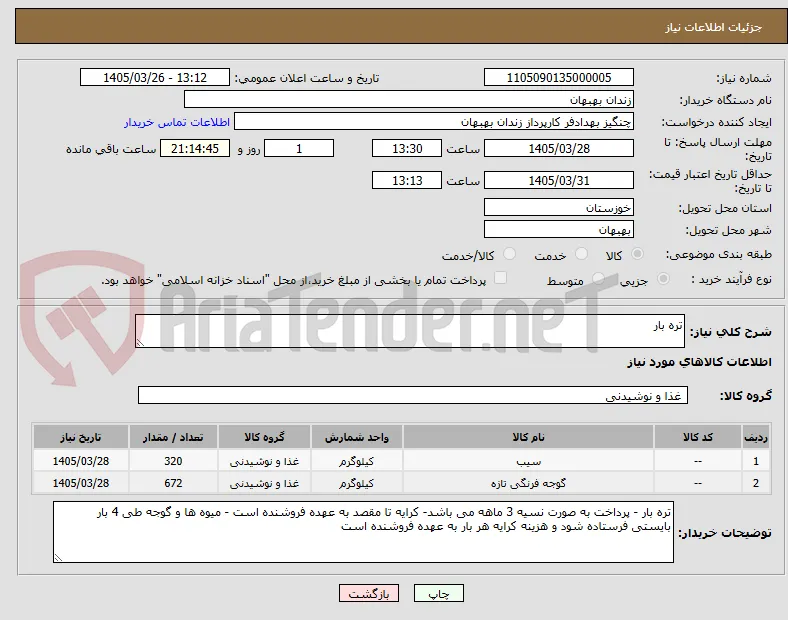This screenshot has width=788, height=620.
Task: Click the buyer name field زندان بهبهان
Action: point(409,99)
